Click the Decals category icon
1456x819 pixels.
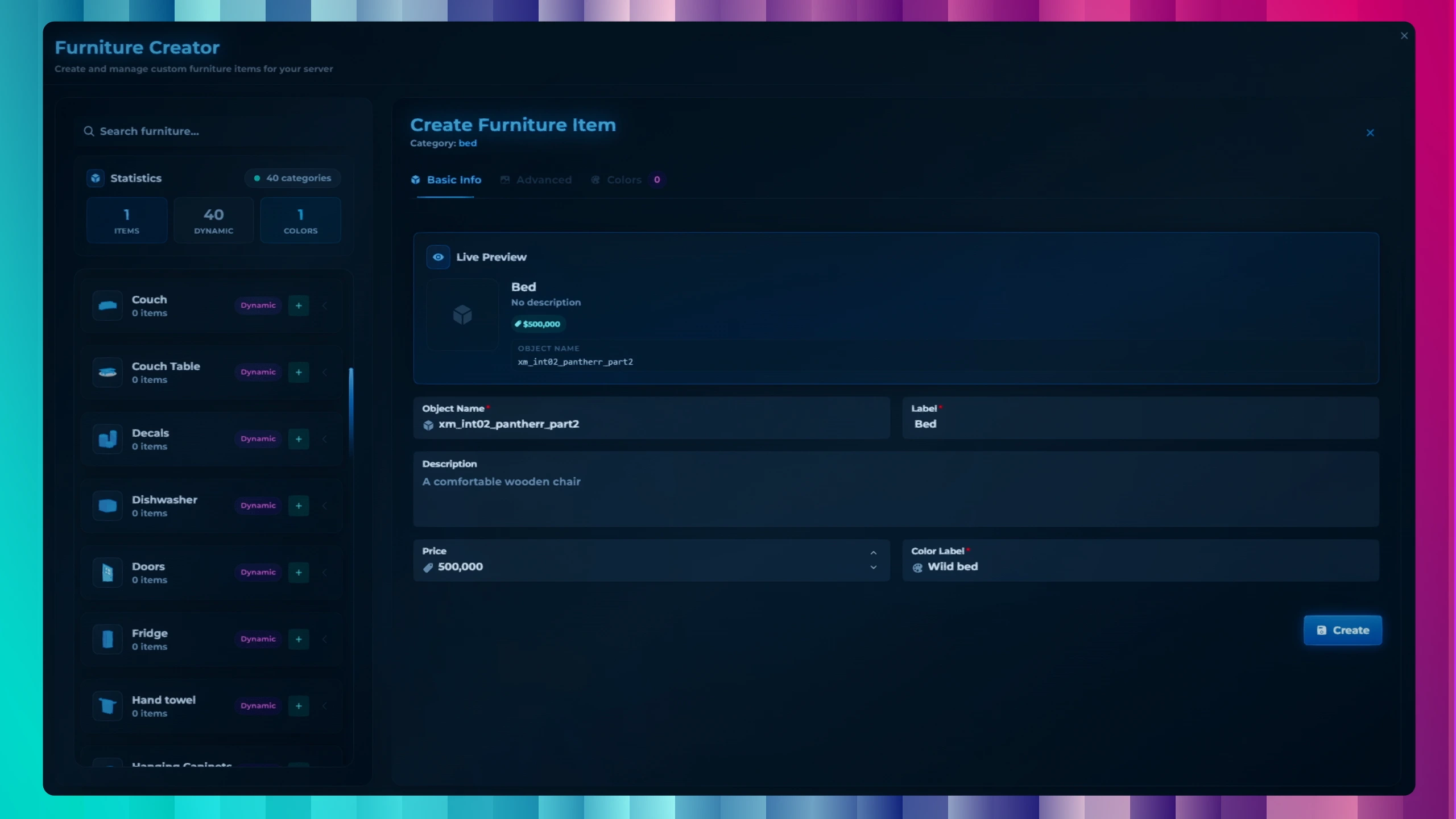pyautogui.click(x=107, y=439)
